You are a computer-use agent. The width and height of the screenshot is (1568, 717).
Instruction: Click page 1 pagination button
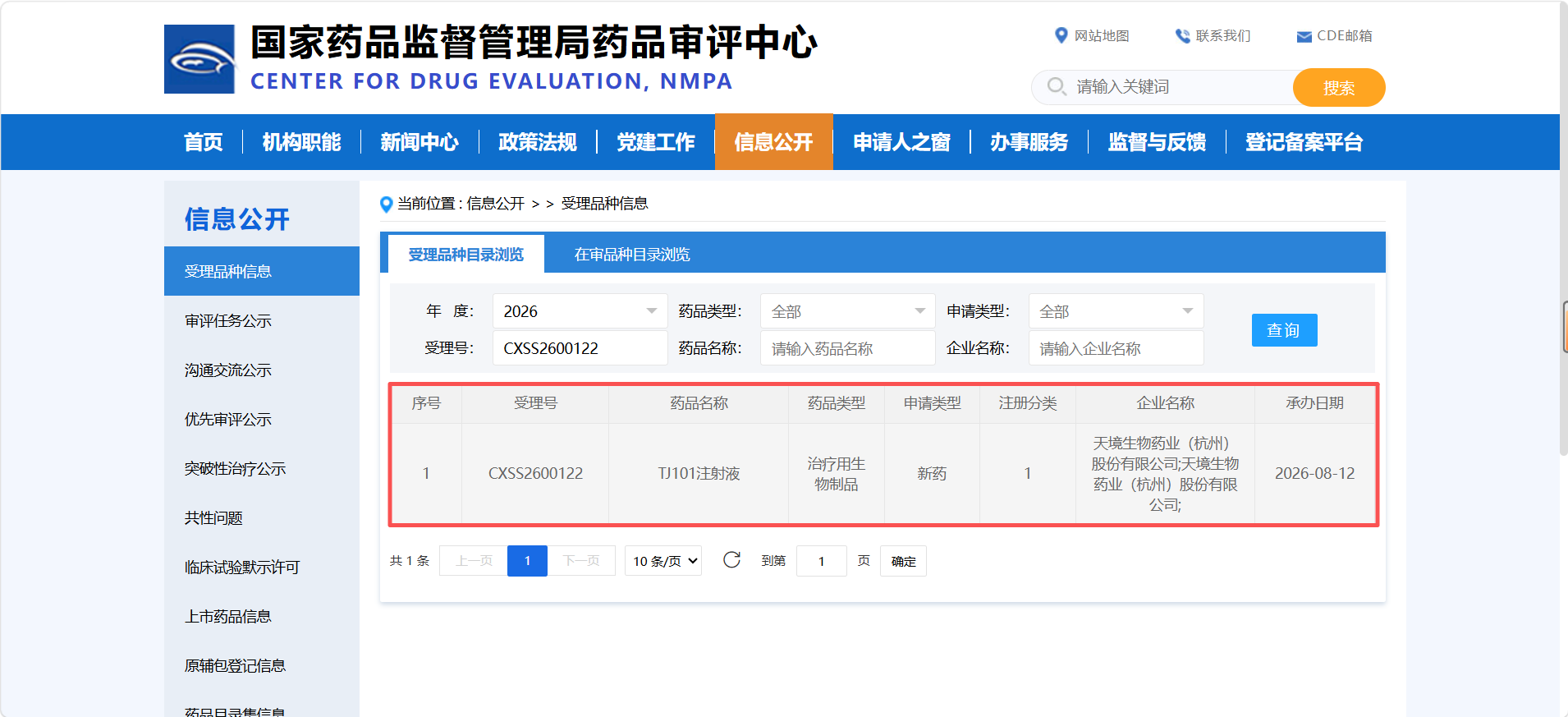[527, 561]
